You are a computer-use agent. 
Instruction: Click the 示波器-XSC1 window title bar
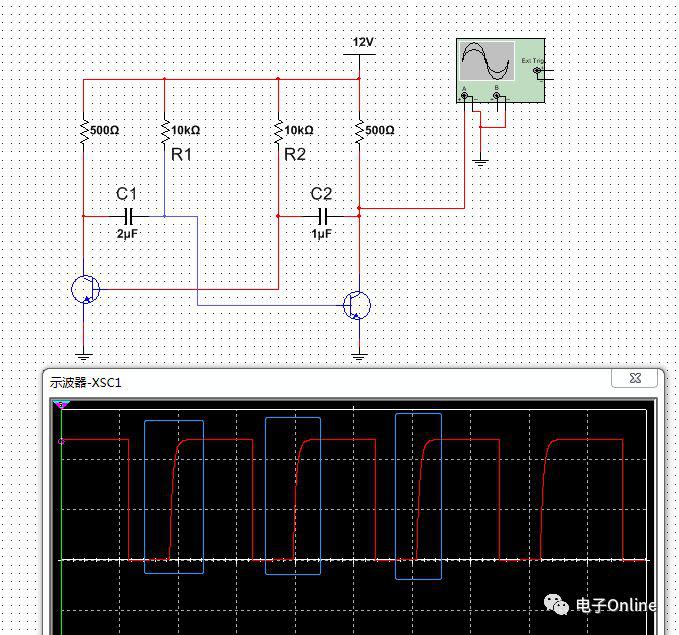[300, 381]
